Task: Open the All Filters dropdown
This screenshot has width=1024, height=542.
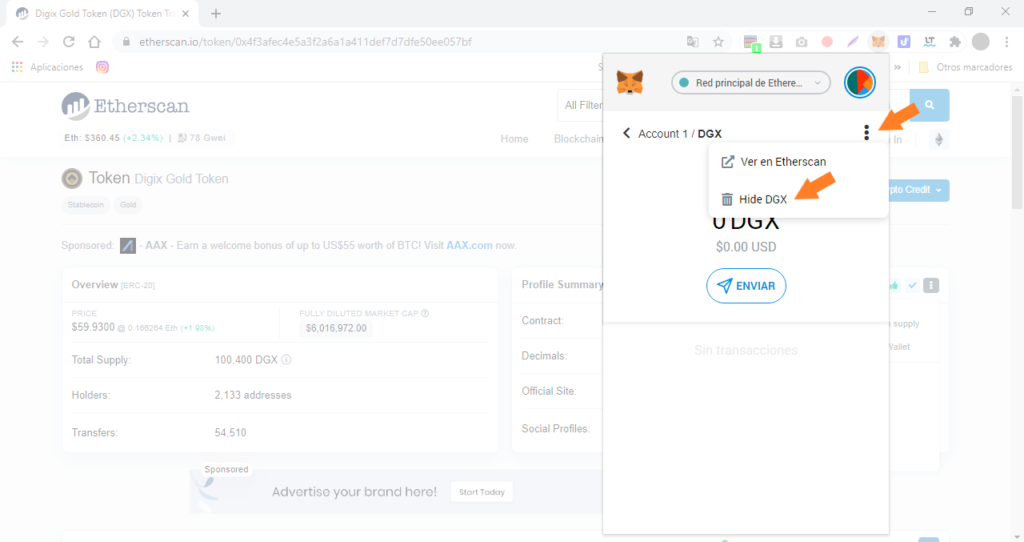Action: 581,105
